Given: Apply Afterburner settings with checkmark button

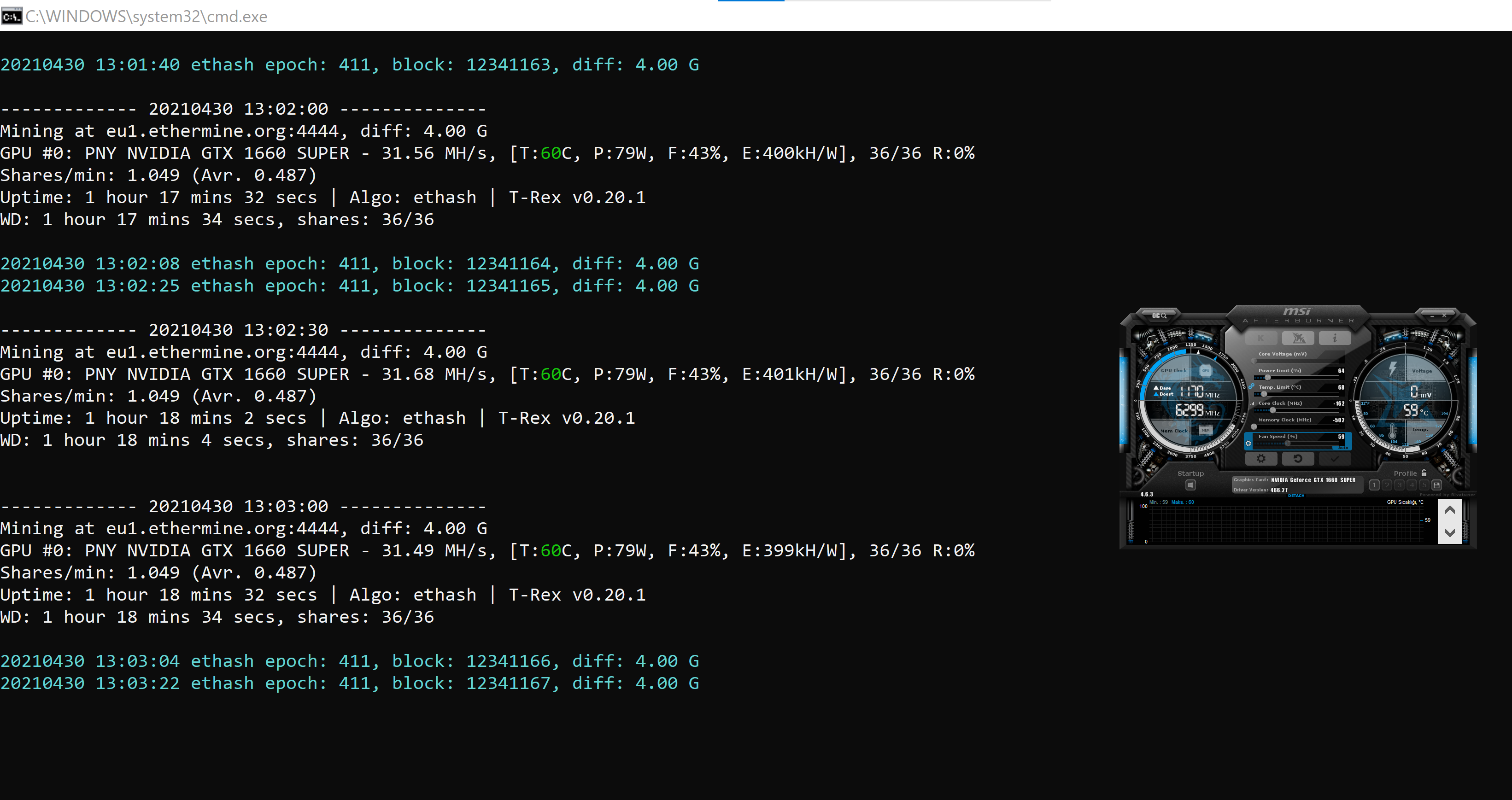Looking at the screenshot, I should pos(1336,459).
